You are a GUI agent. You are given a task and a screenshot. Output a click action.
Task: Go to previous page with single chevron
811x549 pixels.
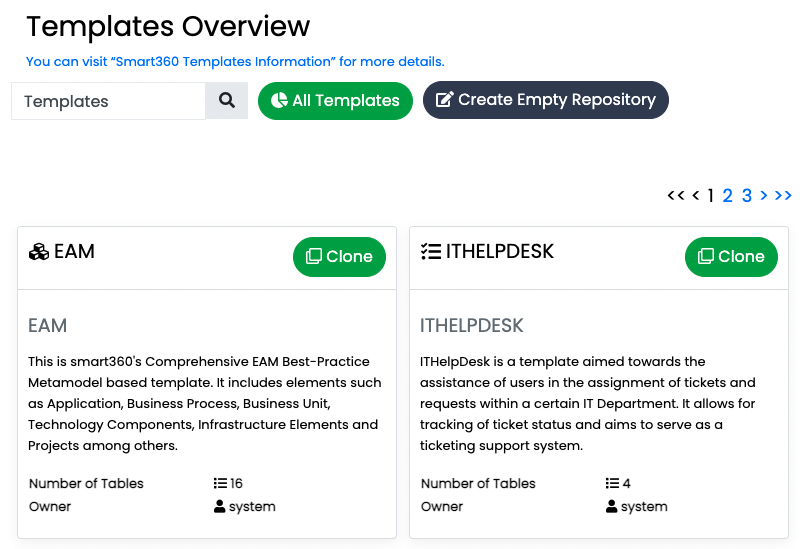tap(696, 195)
